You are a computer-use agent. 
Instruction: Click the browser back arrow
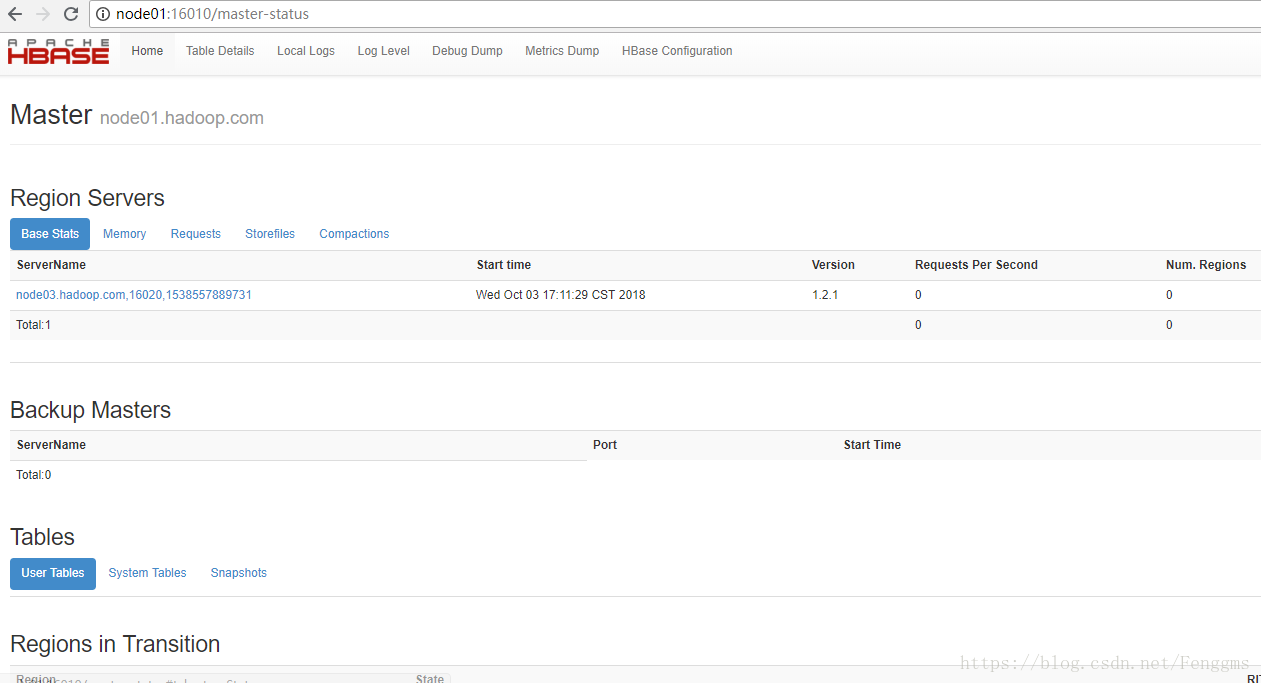(x=15, y=14)
